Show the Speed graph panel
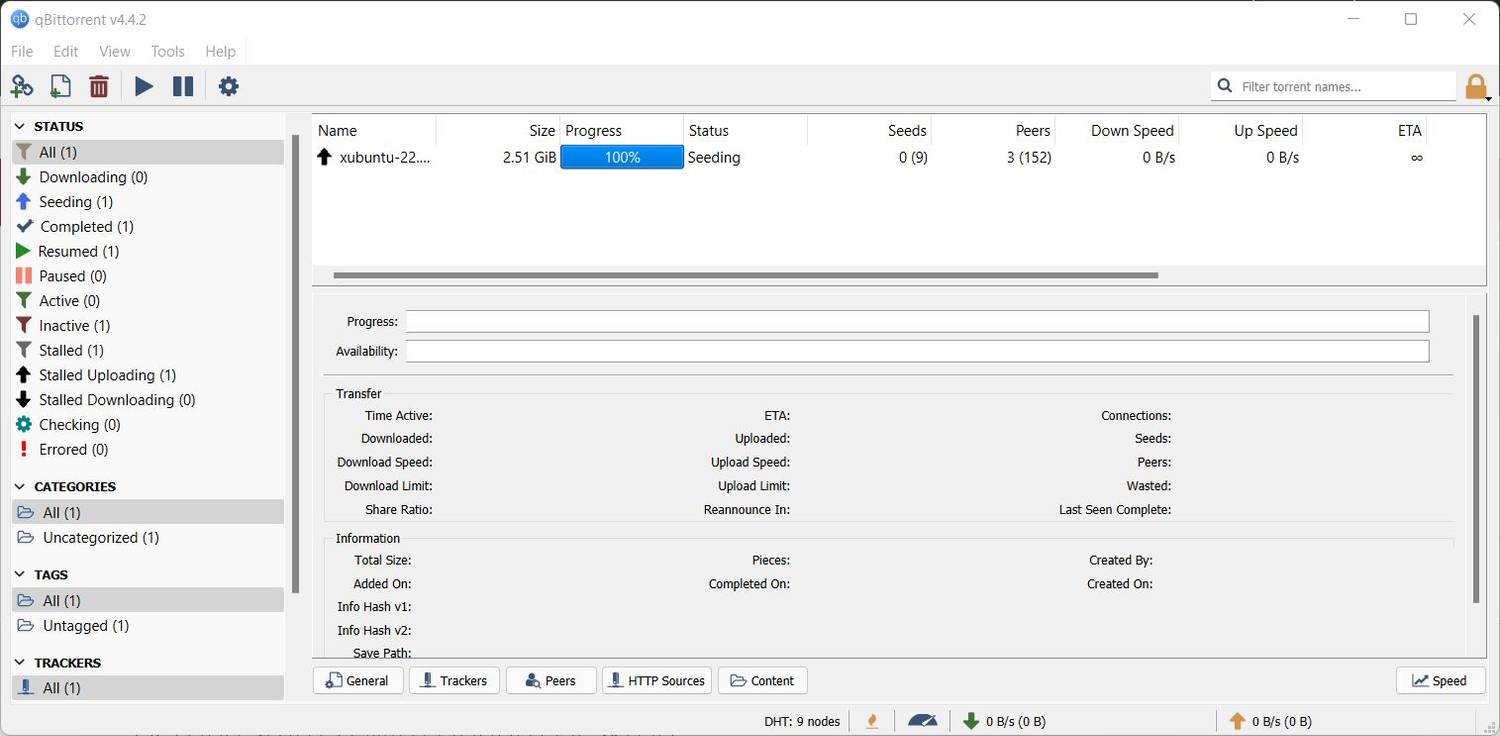Viewport: 1500px width, 736px height. pyautogui.click(x=1439, y=681)
